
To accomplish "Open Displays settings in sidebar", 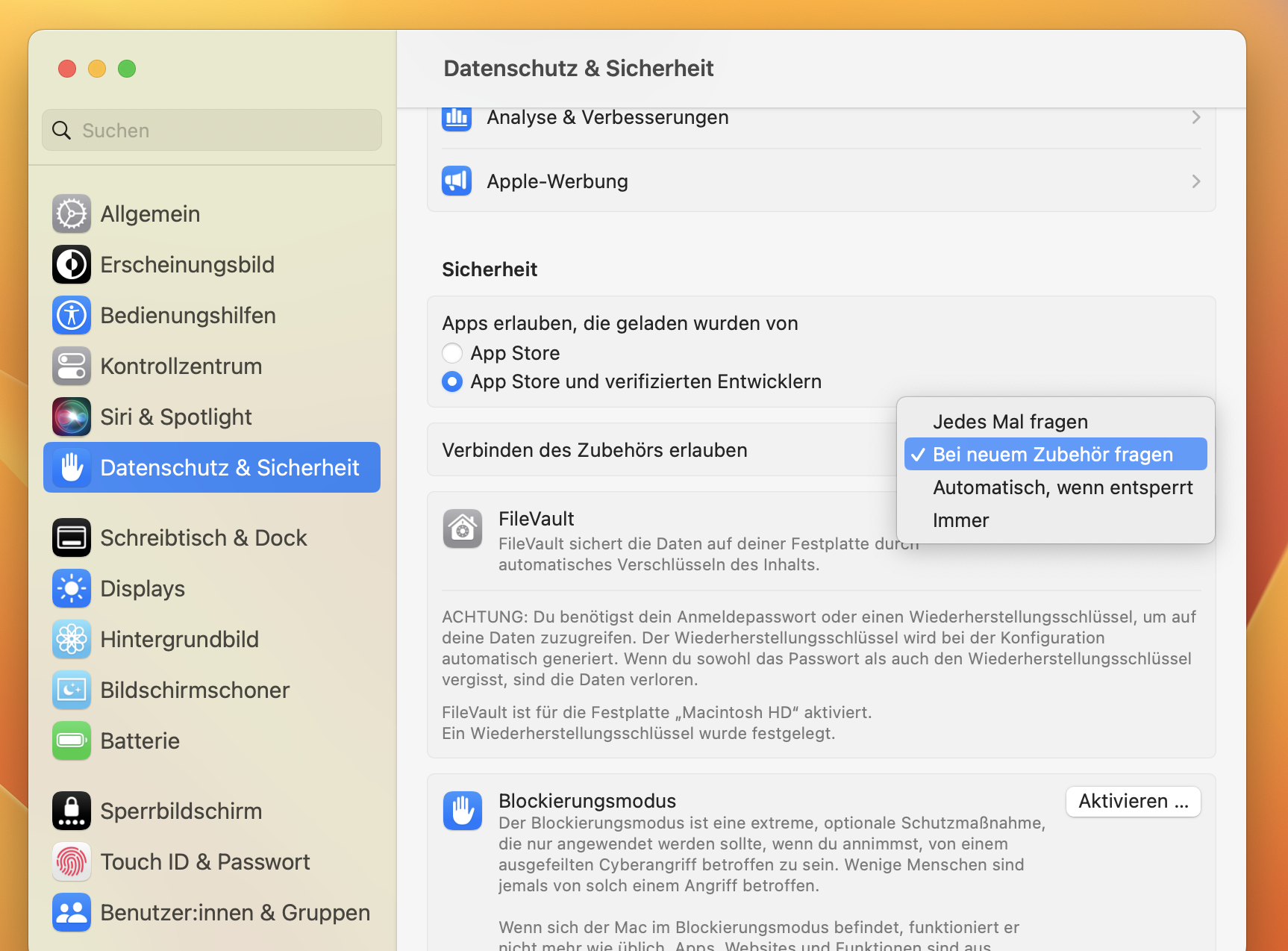I will pyautogui.click(x=143, y=589).
